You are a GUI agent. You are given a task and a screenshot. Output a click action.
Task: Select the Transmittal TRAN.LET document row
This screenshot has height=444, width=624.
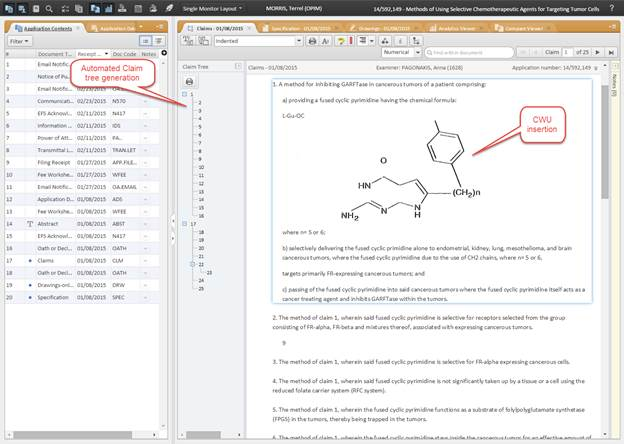pyautogui.click(x=82, y=150)
